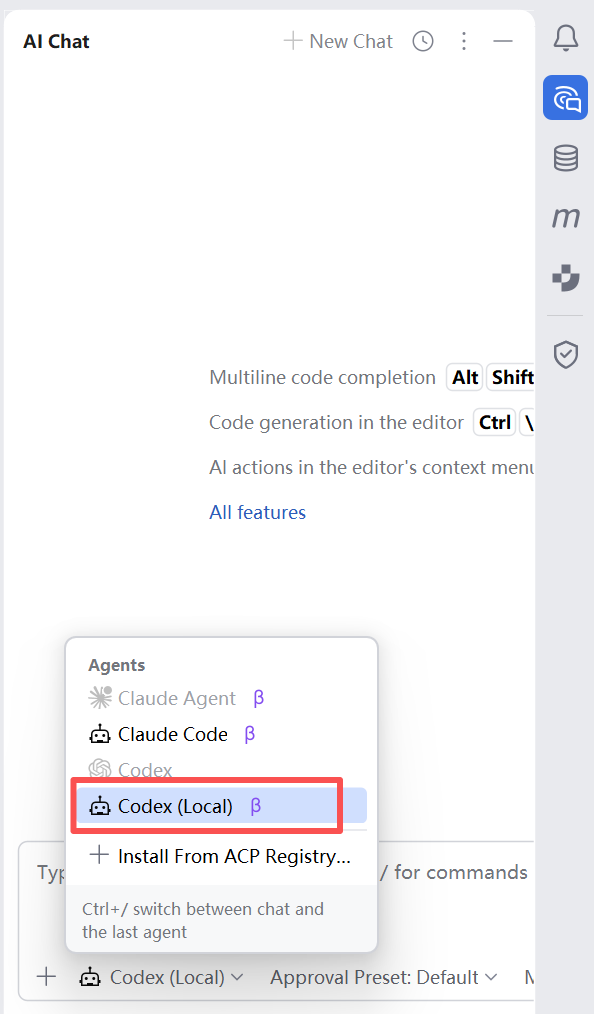
Task: Open the Database tool window icon
Action: 566,158
